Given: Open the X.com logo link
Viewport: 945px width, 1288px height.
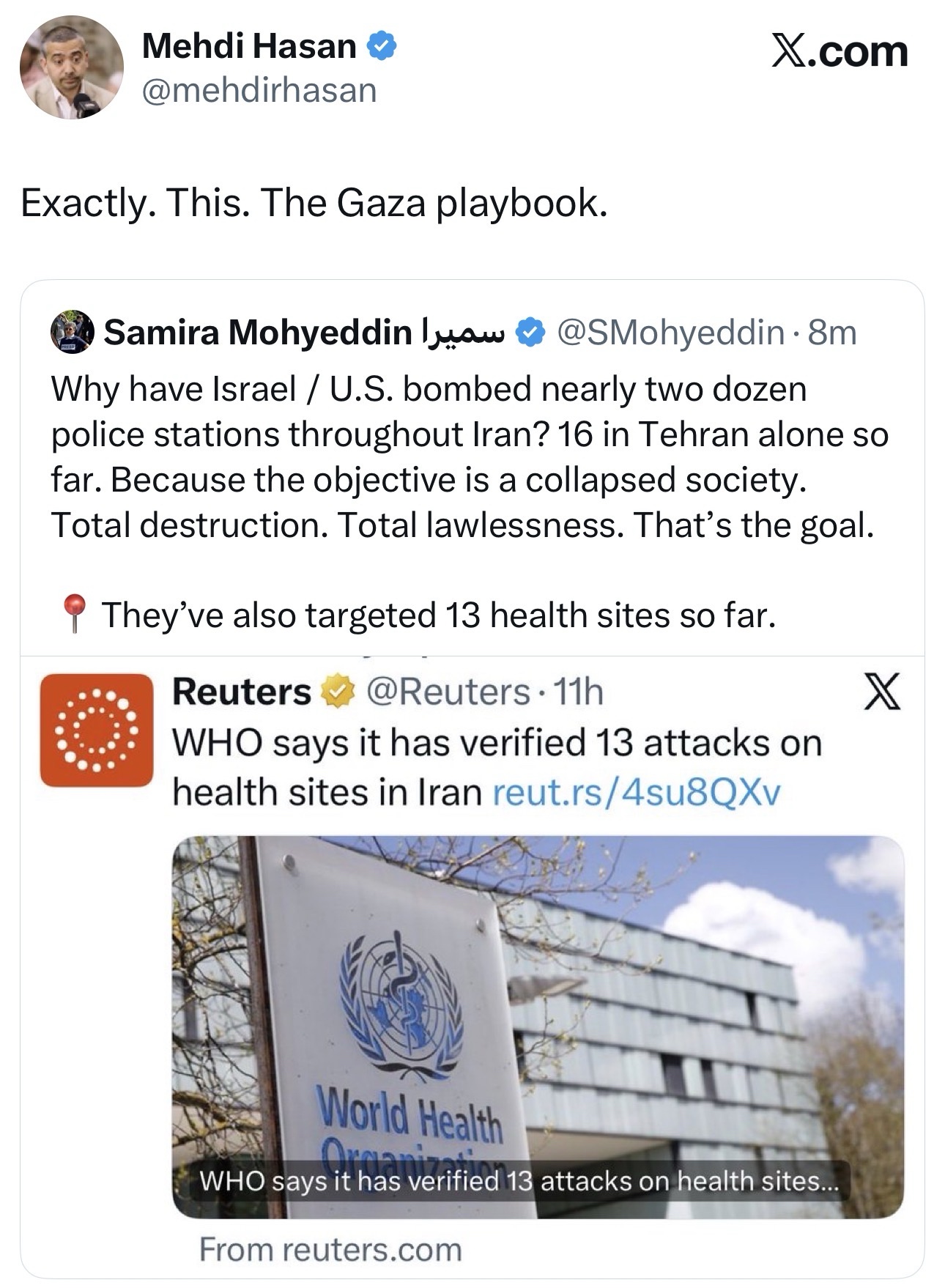Looking at the screenshot, I should coord(840,52).
